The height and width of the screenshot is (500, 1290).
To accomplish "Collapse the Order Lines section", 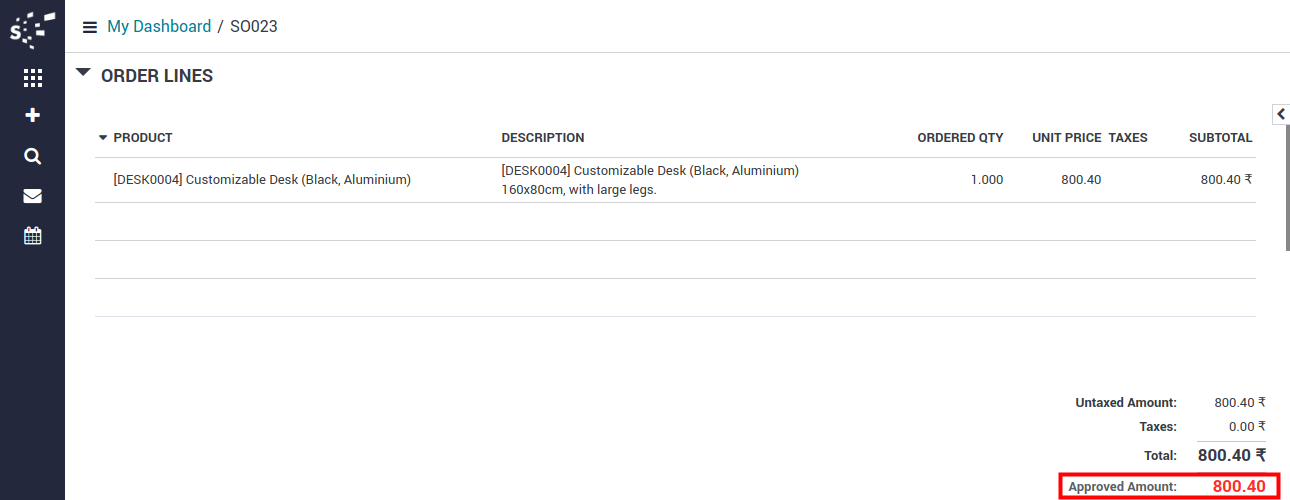I will point(83,73).
